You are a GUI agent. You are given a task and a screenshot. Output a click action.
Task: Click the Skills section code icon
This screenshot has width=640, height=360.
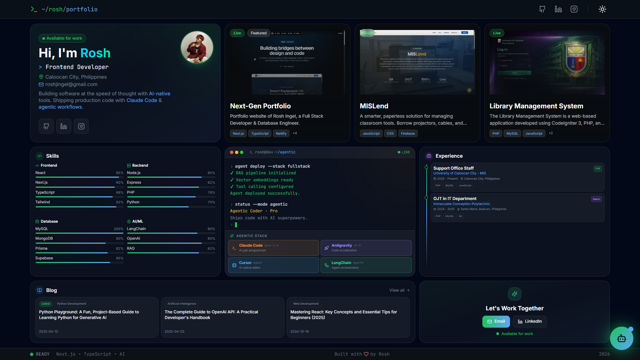(x=40, y=156)
